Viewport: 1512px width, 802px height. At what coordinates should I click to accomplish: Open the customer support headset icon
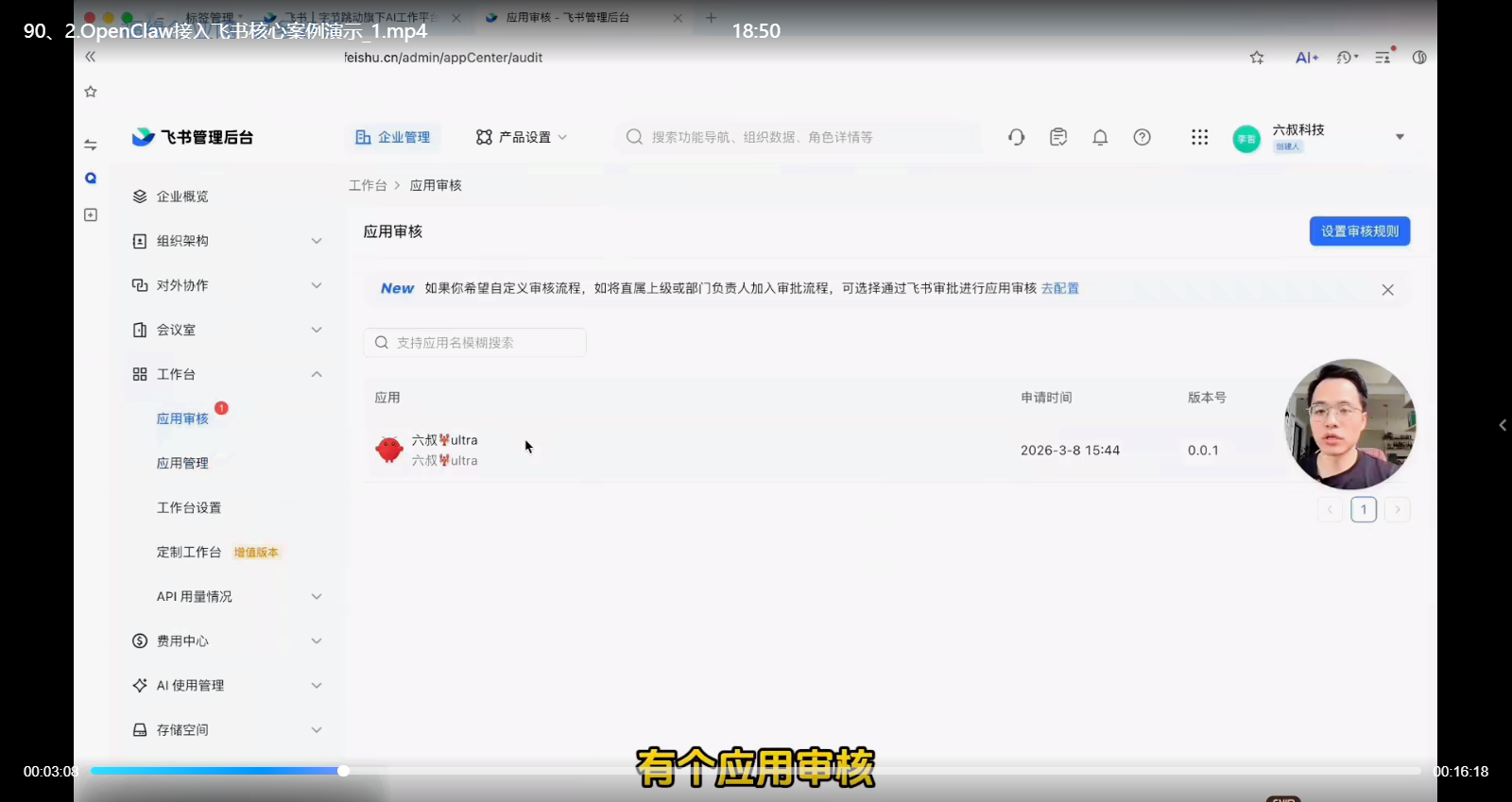[1017, 137]
